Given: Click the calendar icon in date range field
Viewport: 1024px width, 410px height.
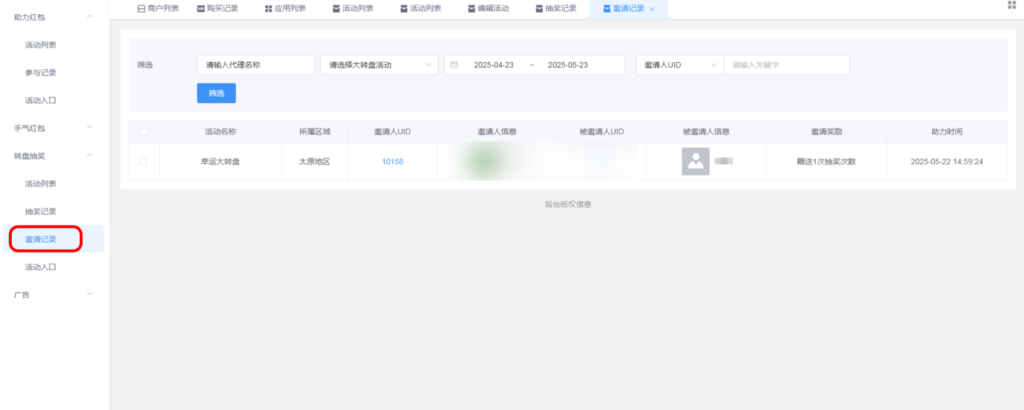Looking at the screenshot, I should 455,65.
